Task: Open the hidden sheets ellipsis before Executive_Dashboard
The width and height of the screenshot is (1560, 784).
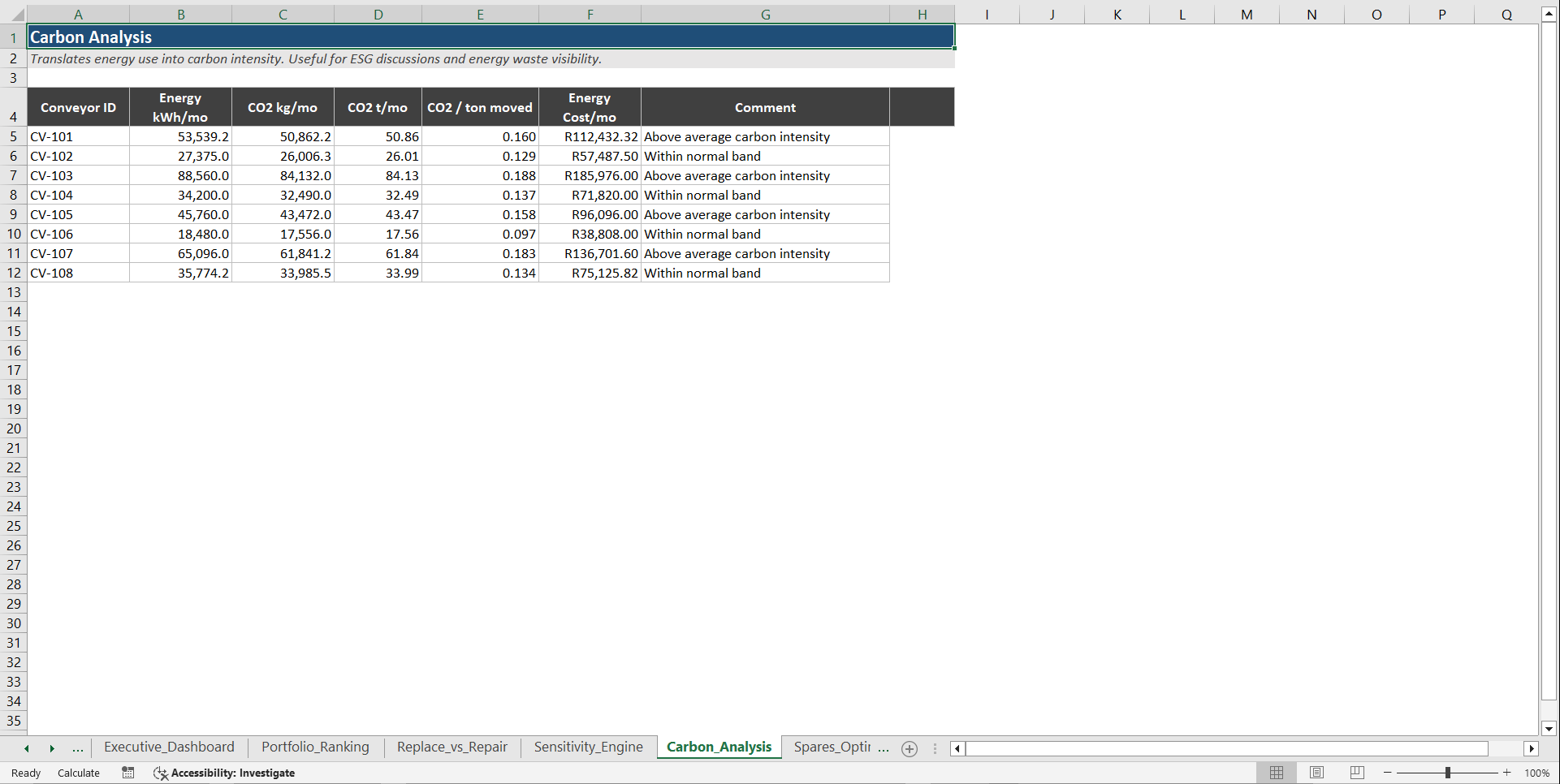Action: pyautogui.click(x=78, y=748)
